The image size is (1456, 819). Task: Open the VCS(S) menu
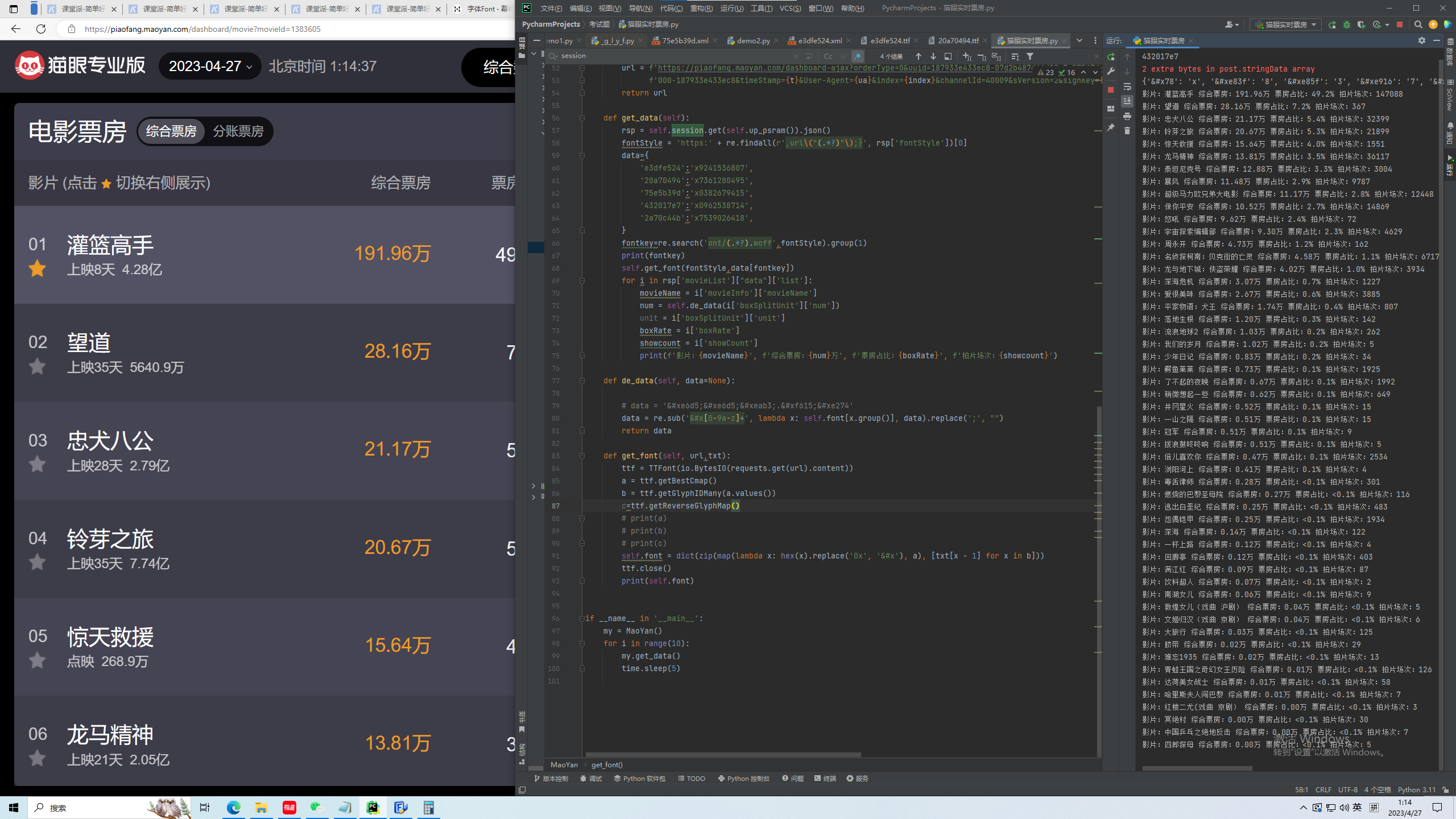coord(790,8)
